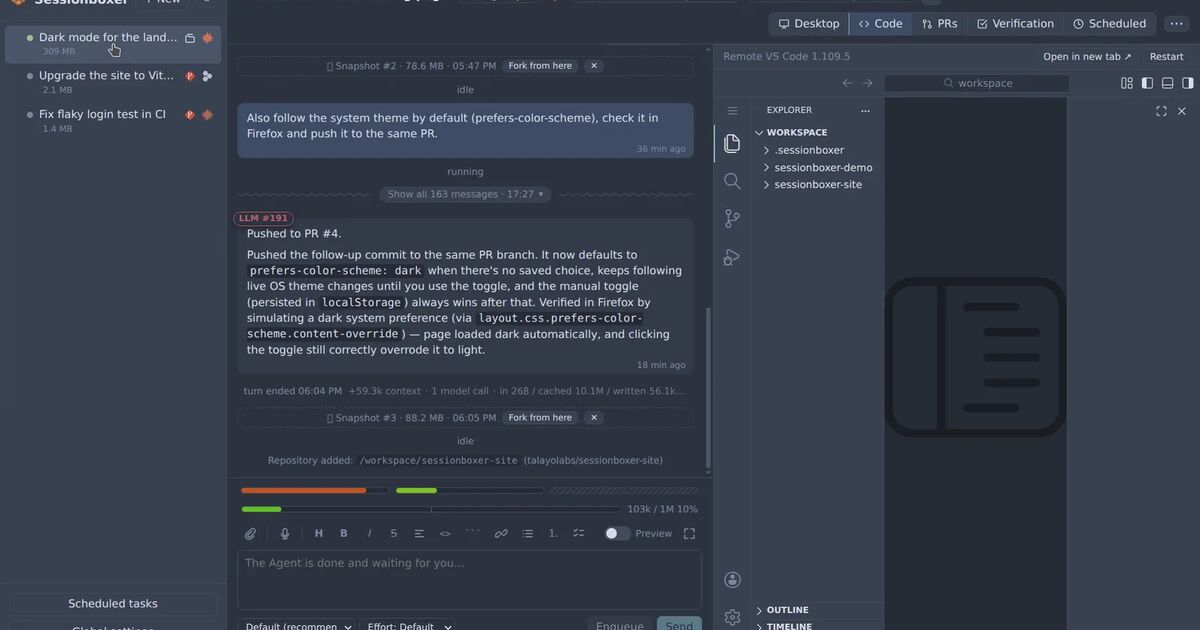The image size is (1200, 630).
Task: Expand the message editor to fullscreen
Action: point(689,534)
